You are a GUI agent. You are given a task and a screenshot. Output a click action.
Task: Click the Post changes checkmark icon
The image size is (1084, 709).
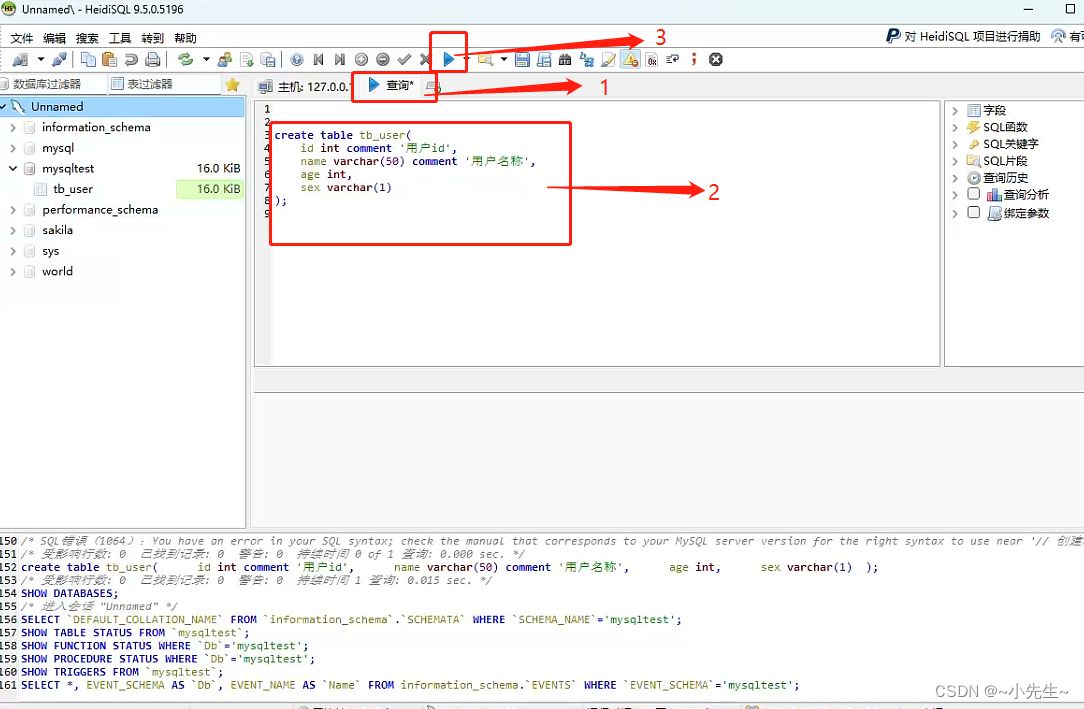[x=404, y=60]
